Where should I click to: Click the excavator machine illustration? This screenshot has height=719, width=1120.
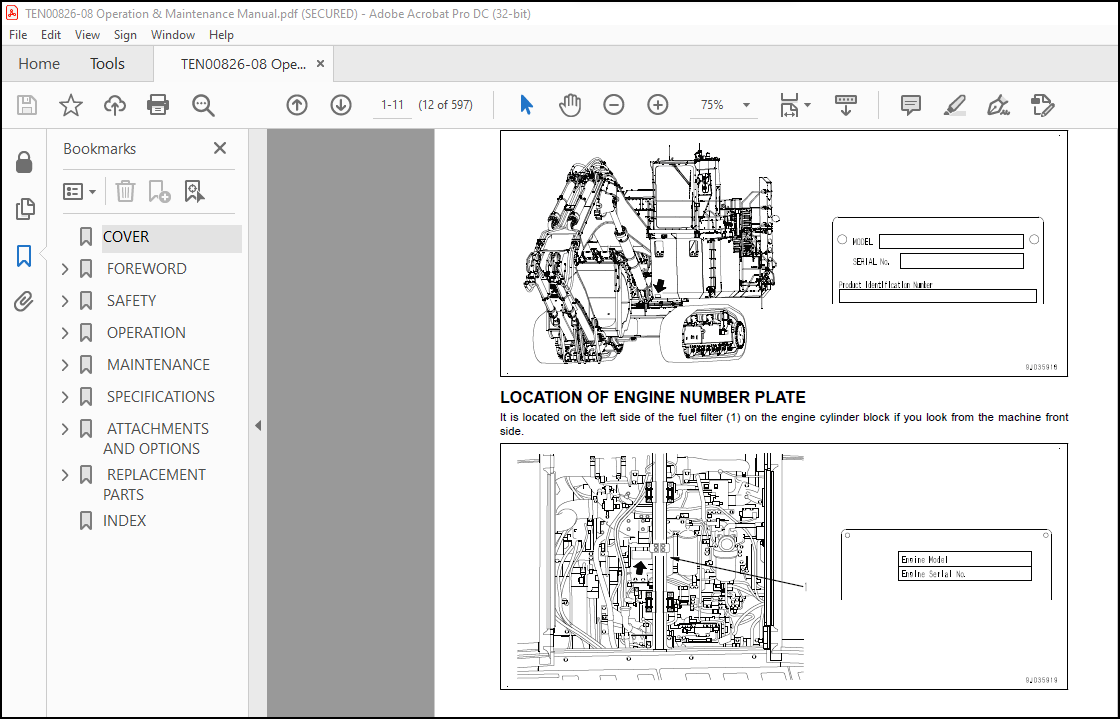pyautogui.click(x=651, y=255)
